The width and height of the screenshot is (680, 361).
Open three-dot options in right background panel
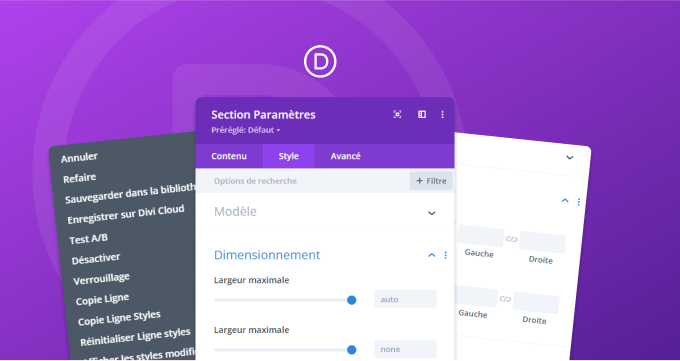[x=579, y=202]
